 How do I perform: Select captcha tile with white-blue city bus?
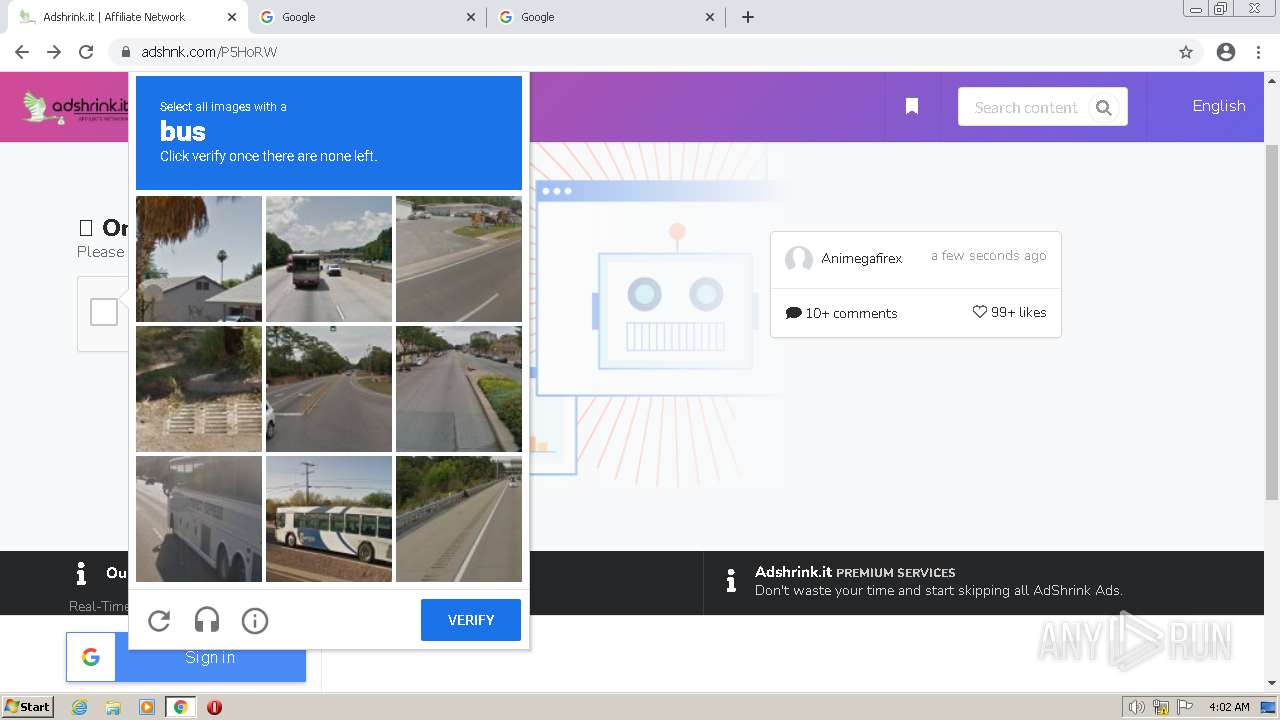[x=329, y=519]
